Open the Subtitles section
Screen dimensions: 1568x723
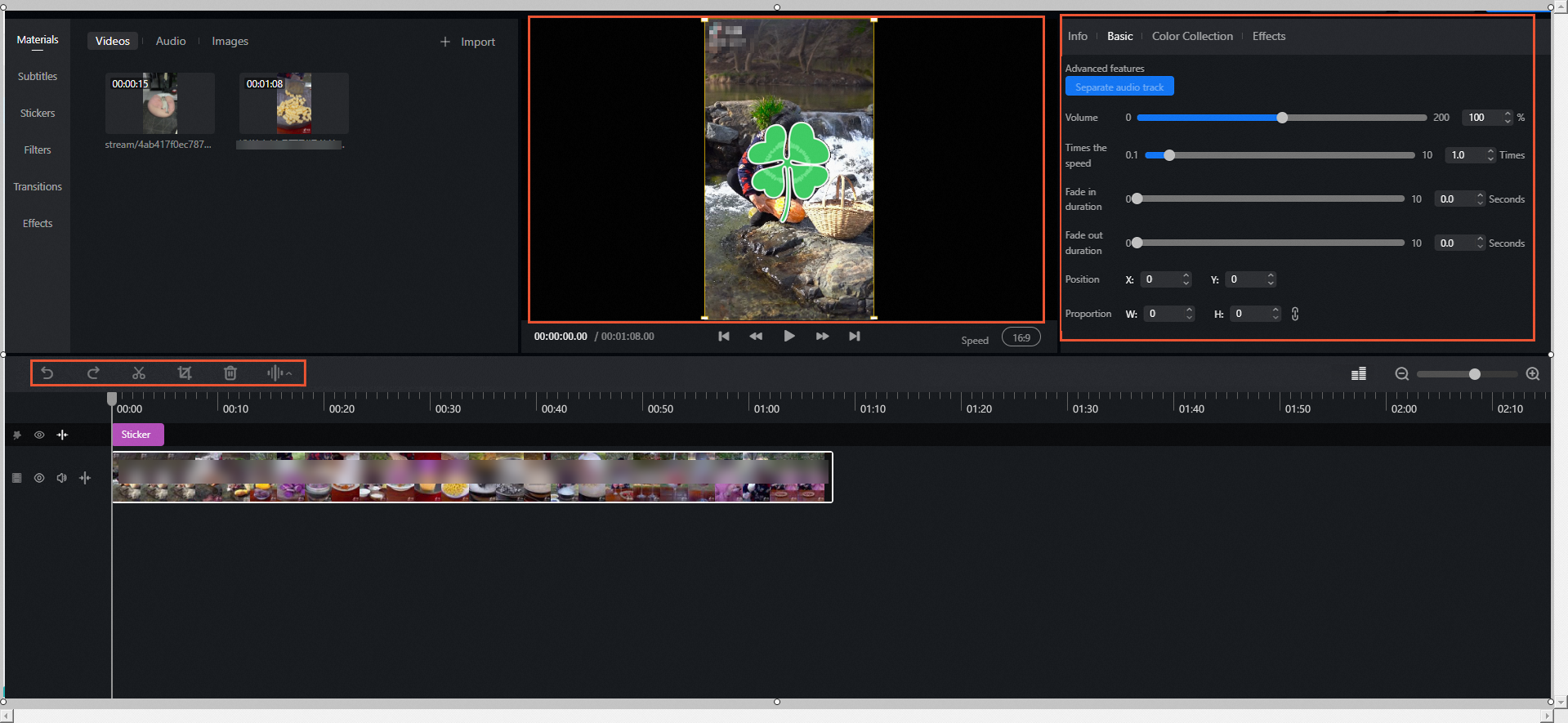point(38,76)
